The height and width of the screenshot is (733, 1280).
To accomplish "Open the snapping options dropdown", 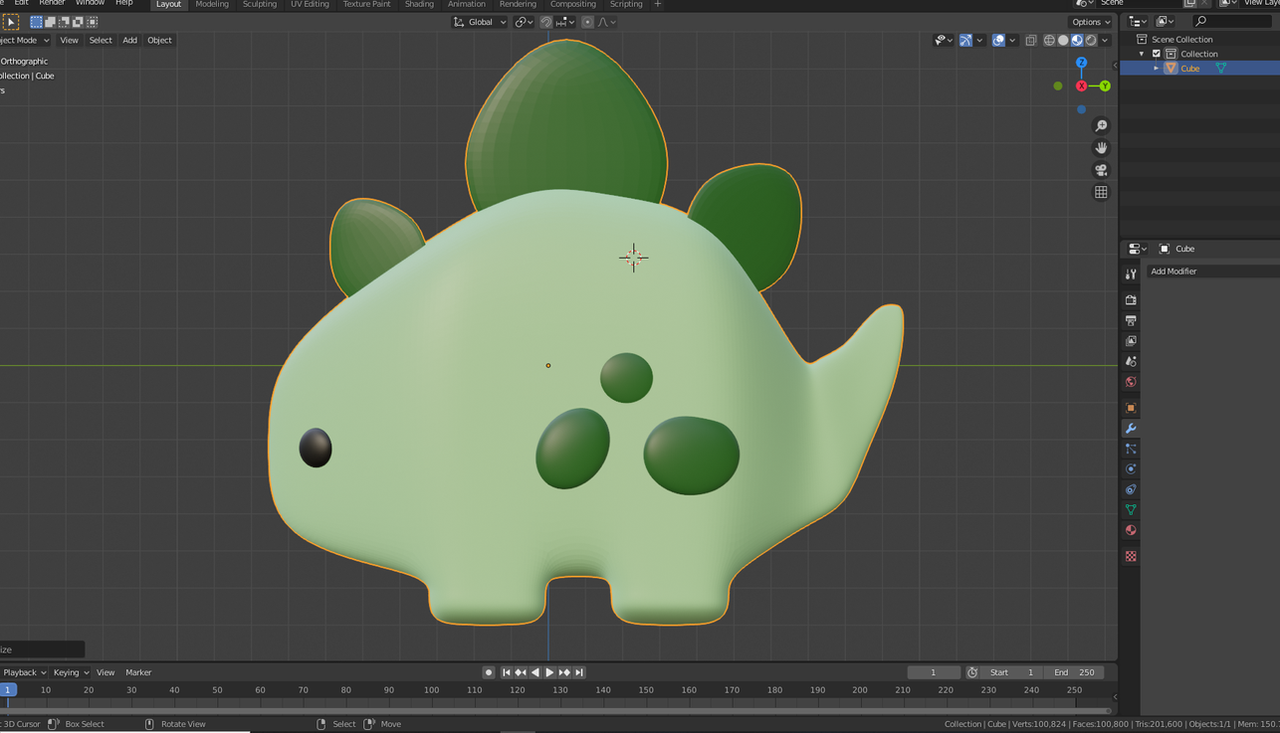I will tap(565, 22).
